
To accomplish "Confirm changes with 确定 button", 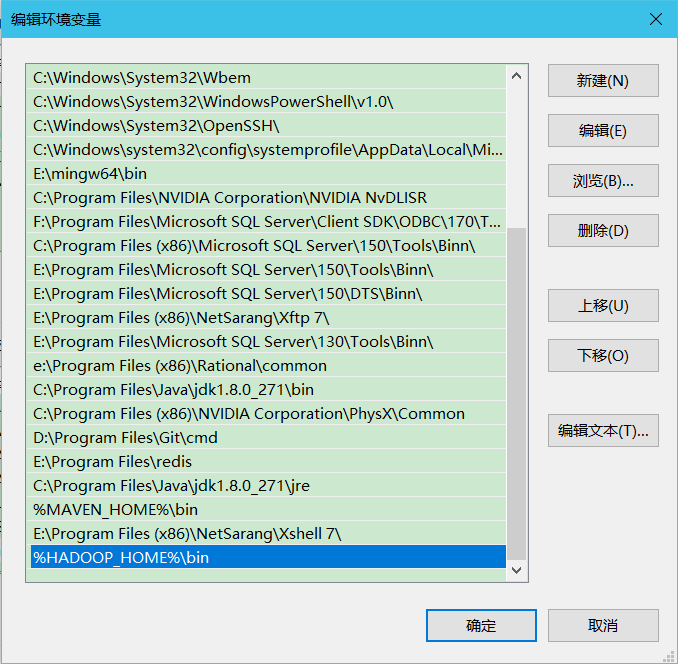I will (481, 626).
